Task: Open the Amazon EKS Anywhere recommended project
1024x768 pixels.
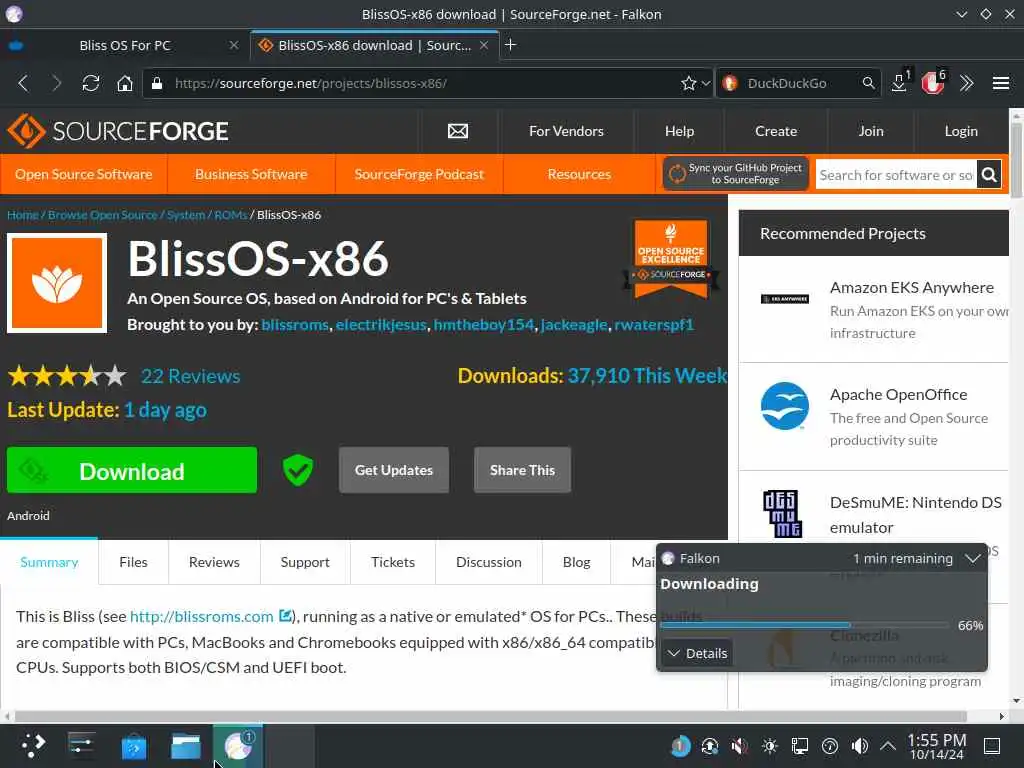Action: (x=911, y=288)
